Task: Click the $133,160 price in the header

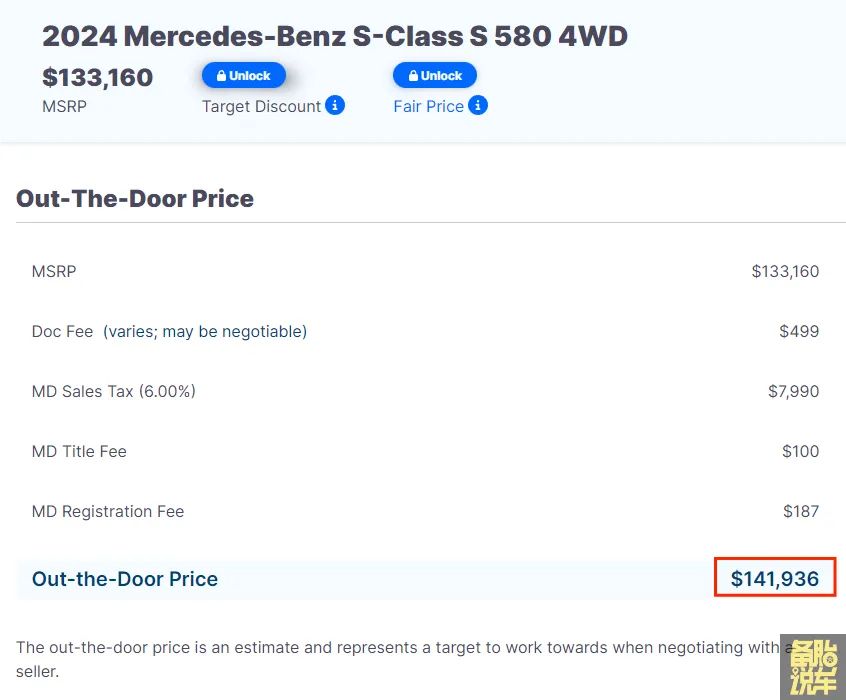Action: click(97, 77)
